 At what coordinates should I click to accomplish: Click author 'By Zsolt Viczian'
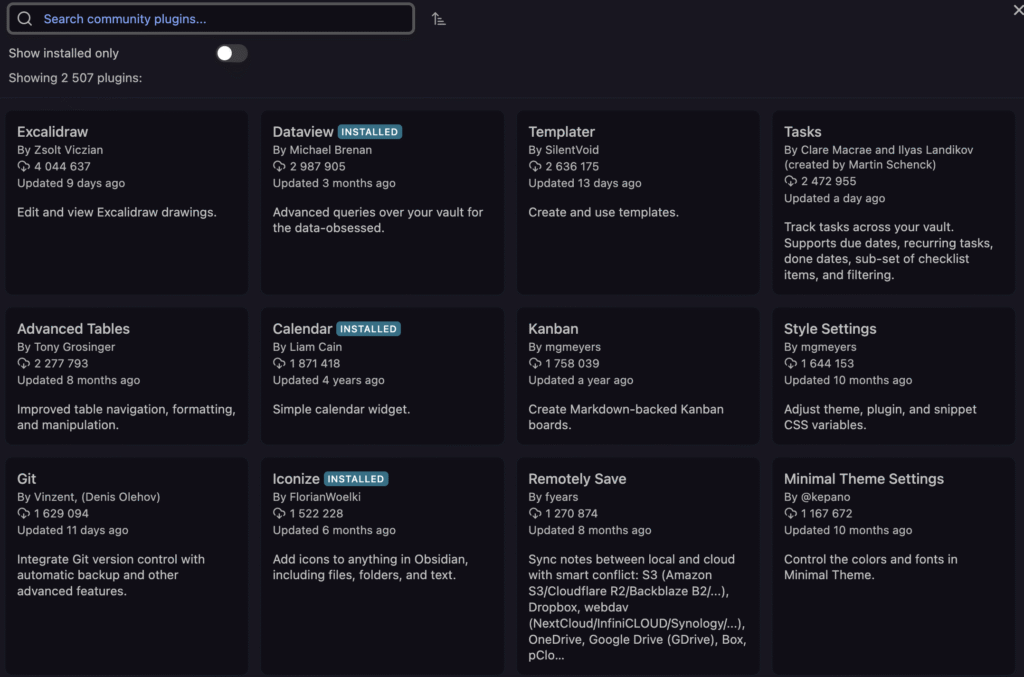click(x=60, y=150)
